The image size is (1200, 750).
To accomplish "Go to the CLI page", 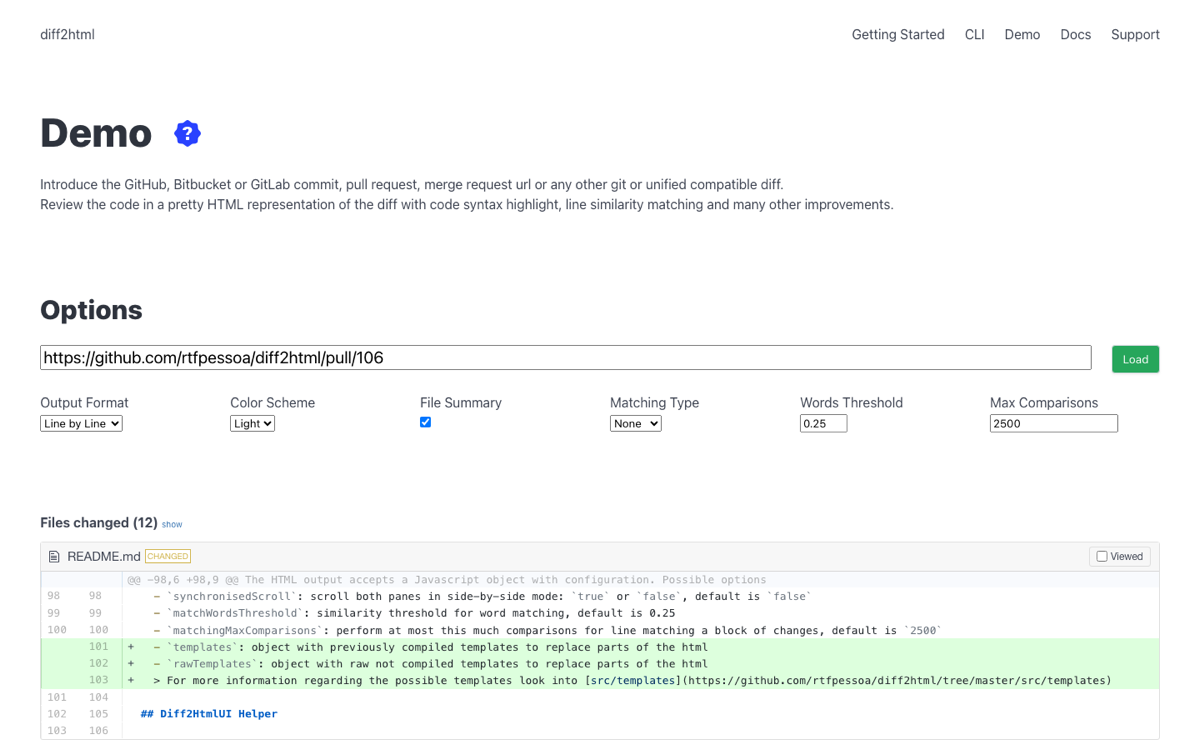I will [975, 34].
